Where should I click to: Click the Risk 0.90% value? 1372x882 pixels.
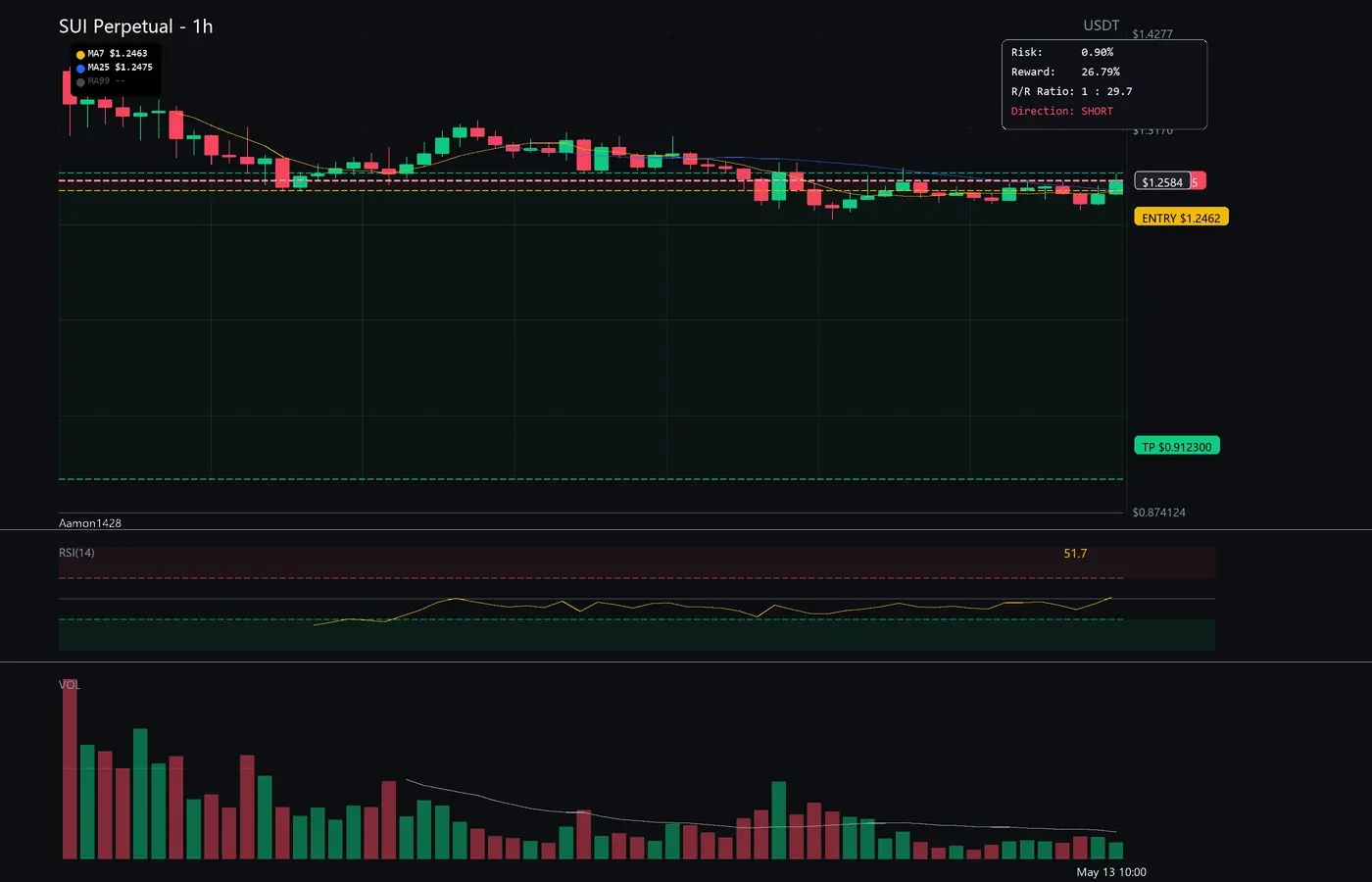(x=1097, y=52)
